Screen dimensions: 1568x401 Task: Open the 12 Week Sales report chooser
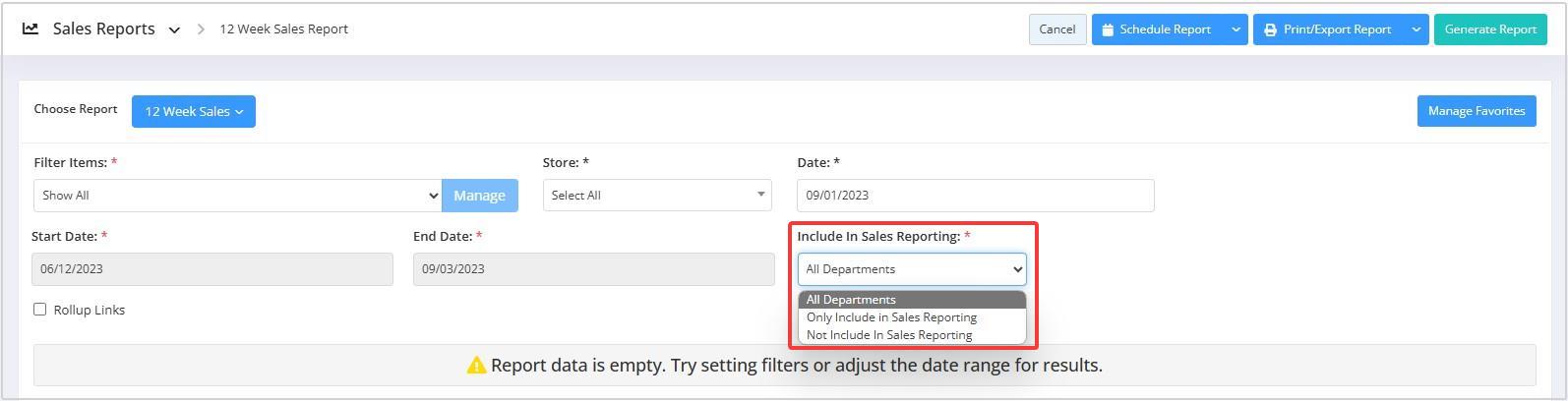click(194, 111)
